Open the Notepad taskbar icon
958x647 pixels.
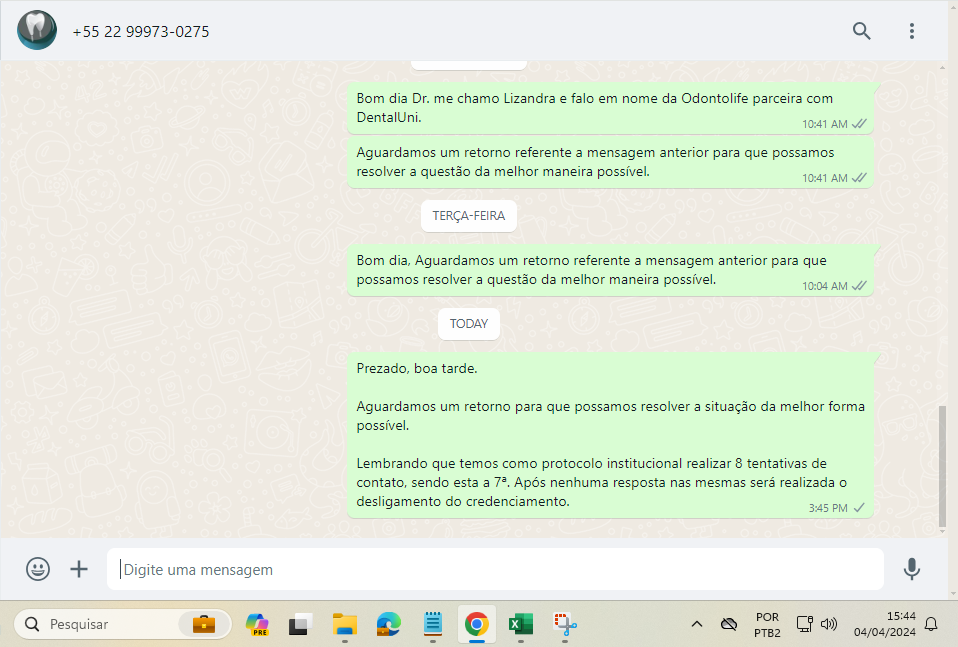click(x=433, y=624)
